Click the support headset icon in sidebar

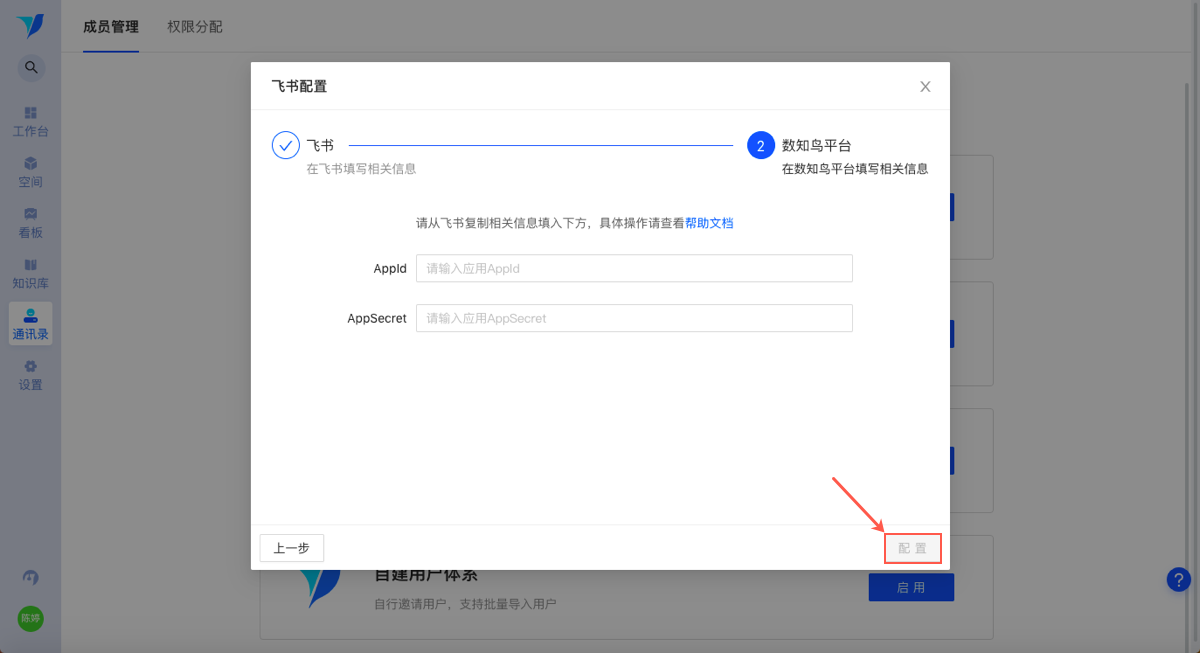coord(31,578)
